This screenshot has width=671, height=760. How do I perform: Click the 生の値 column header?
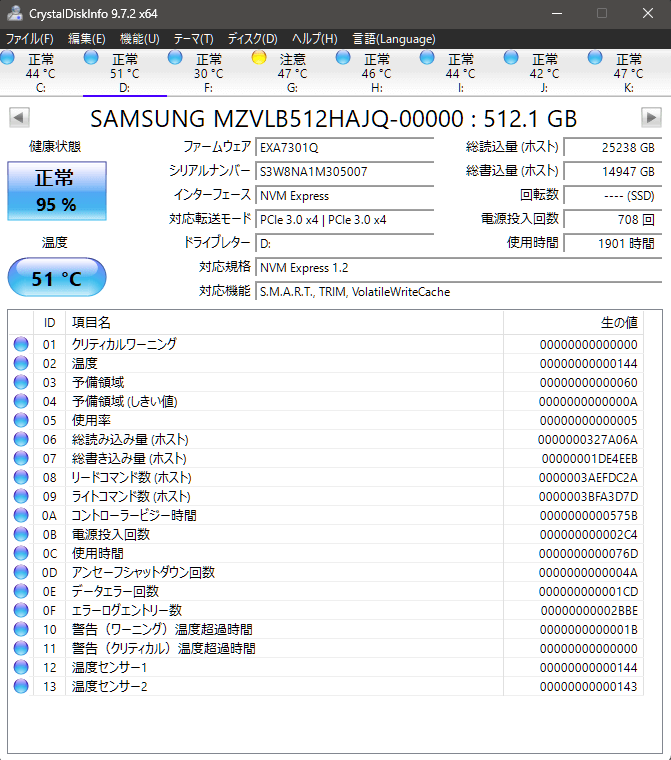point(618,322)
